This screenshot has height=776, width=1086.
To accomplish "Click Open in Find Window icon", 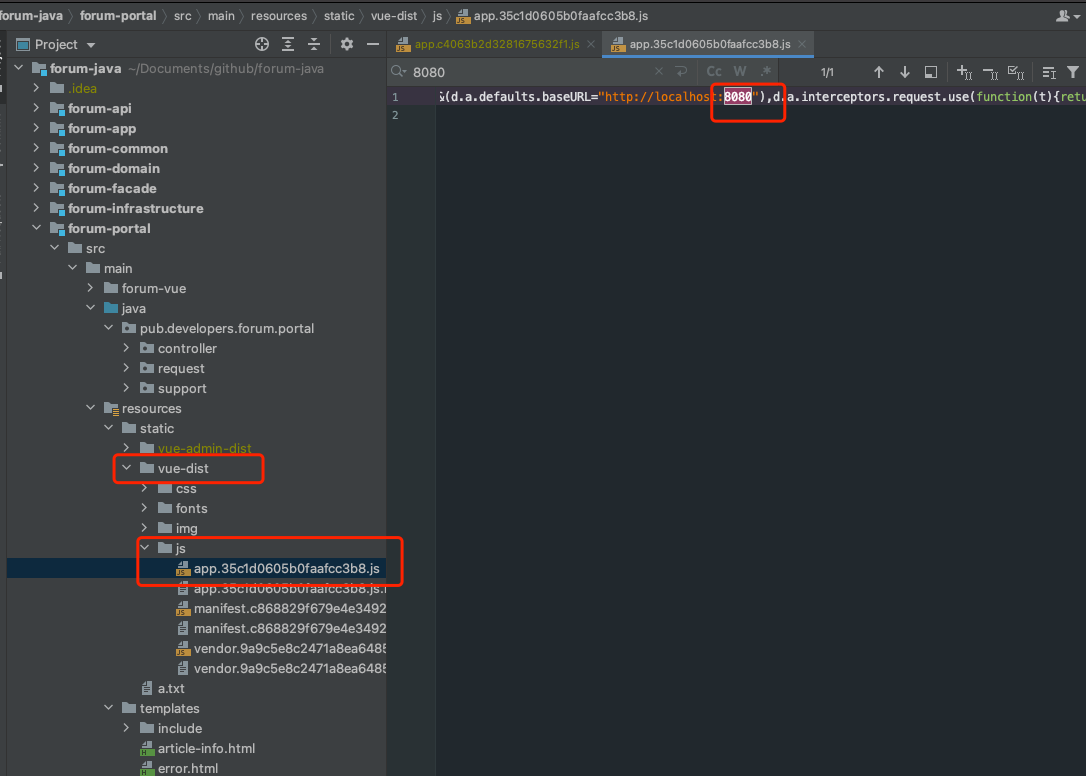I will [x=931, y=72].
